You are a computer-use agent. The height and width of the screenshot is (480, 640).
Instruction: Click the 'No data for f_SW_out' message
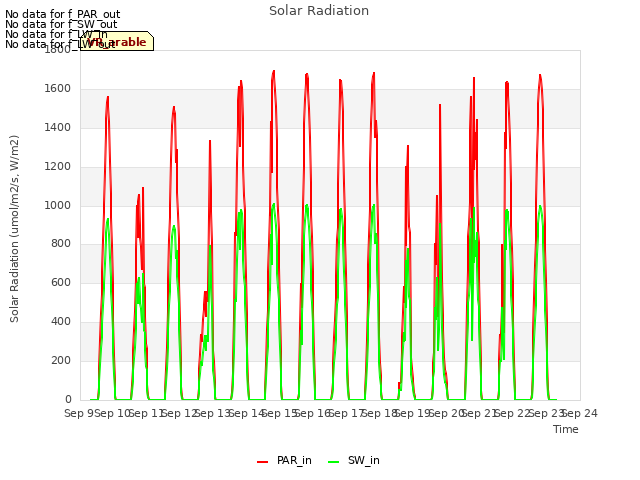click(x=61, y=24)
